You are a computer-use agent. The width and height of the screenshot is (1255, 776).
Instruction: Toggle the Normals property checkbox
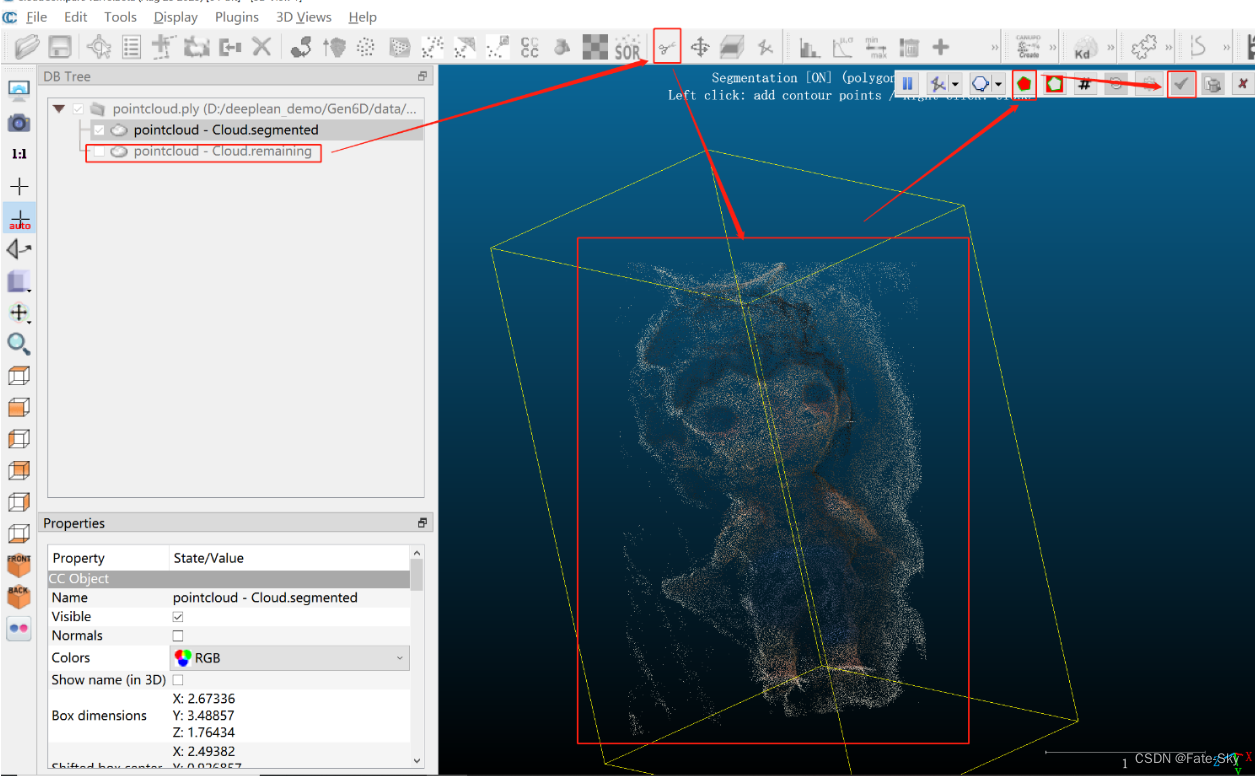[x=178, y=636]
